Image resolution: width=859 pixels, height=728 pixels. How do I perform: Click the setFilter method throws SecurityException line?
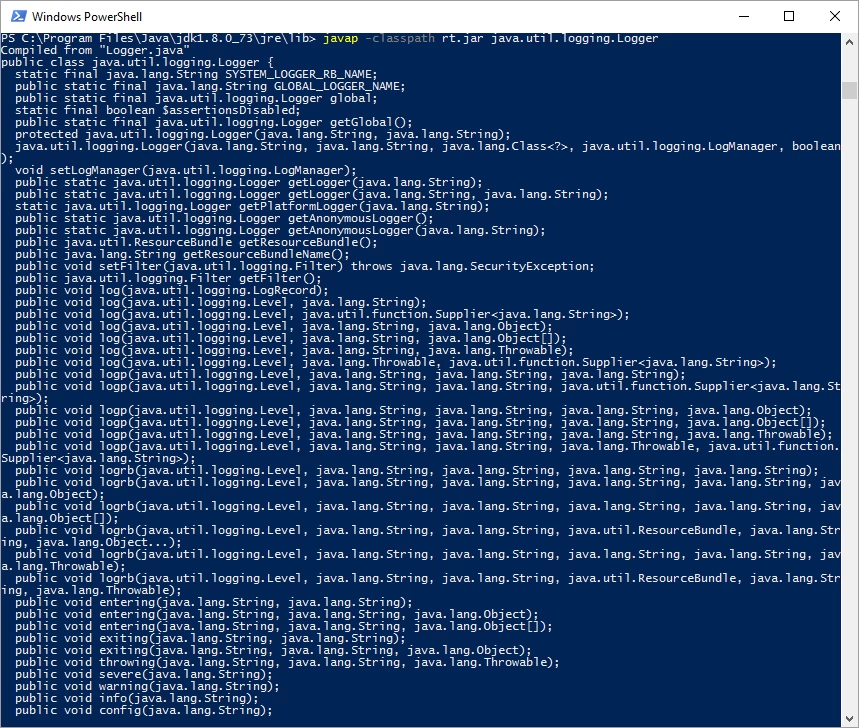(x=305, y=266)
